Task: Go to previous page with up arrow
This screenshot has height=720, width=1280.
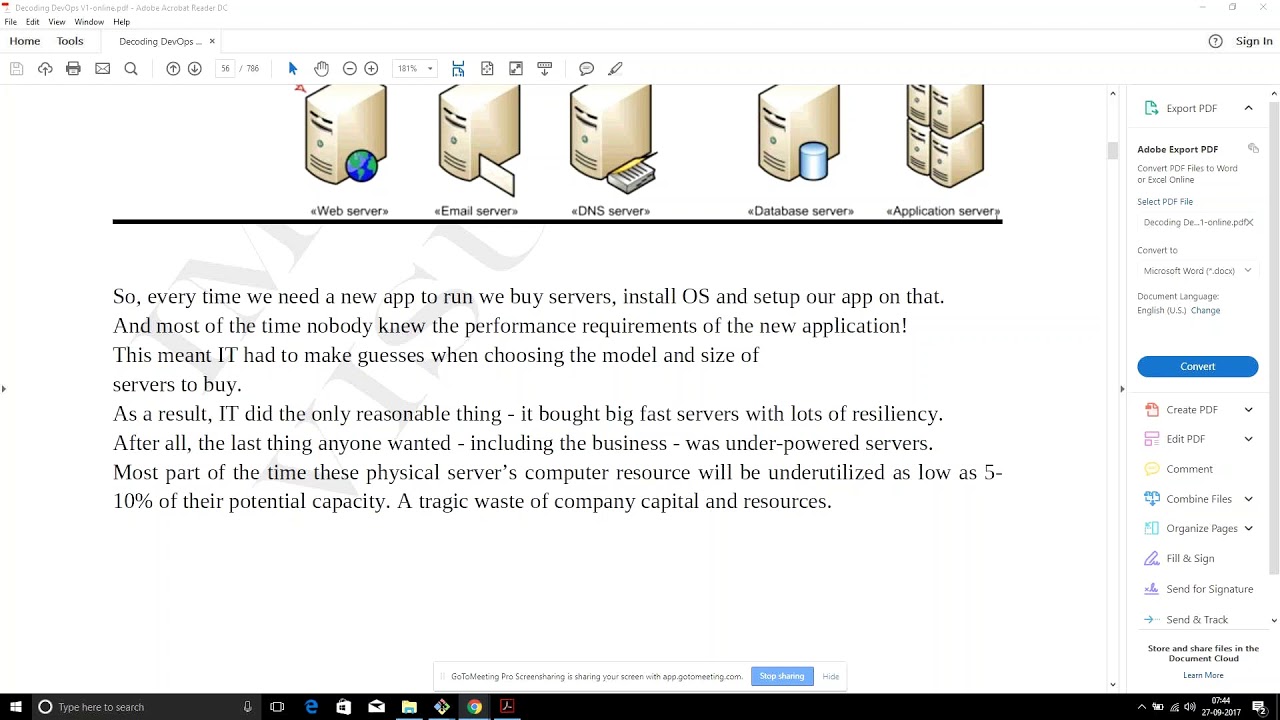Action: (x=173, y=69)
